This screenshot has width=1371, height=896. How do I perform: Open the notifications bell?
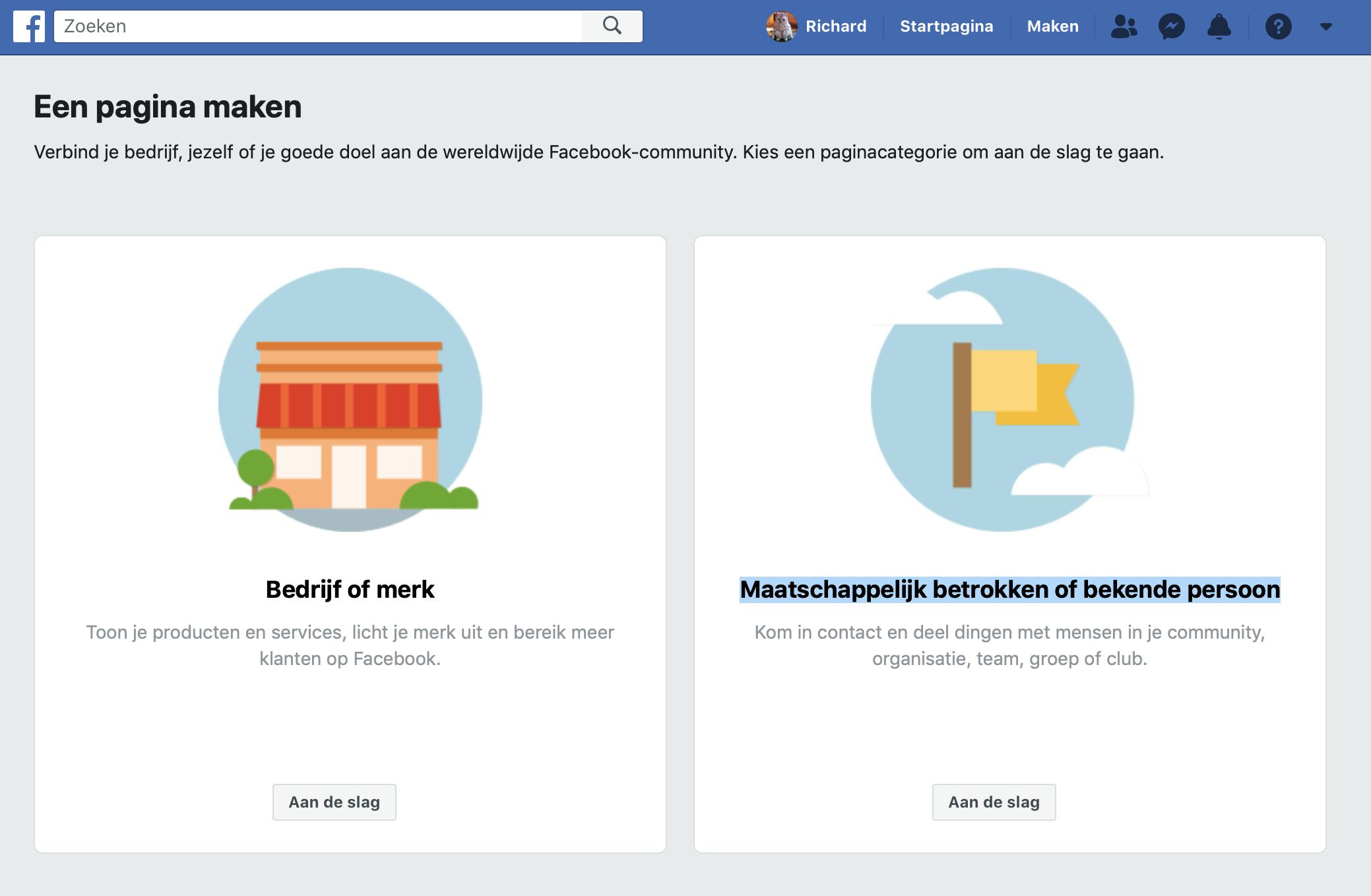click(1219, 26)
